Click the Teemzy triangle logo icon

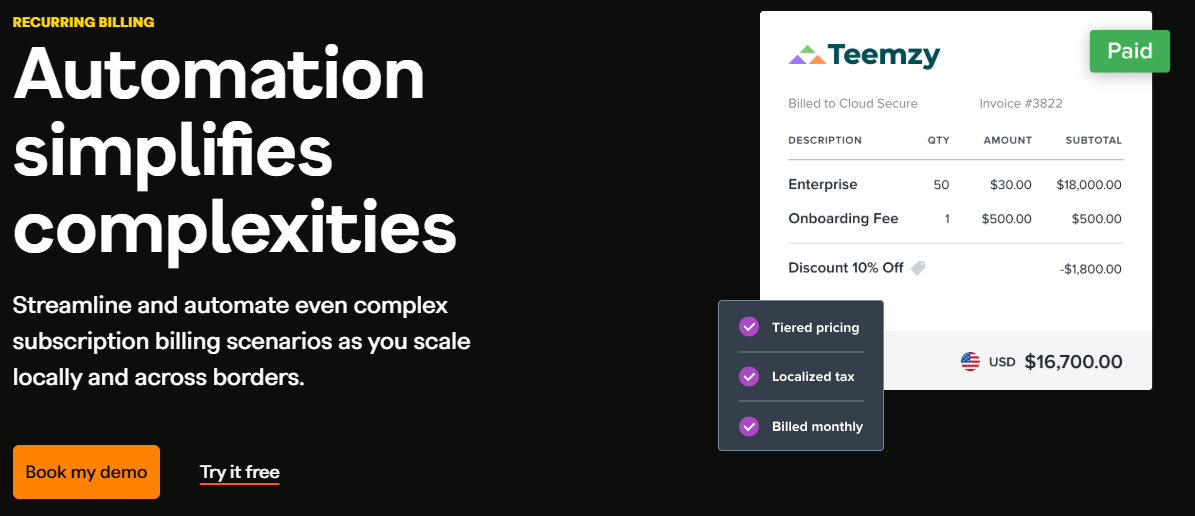(807, 56)
